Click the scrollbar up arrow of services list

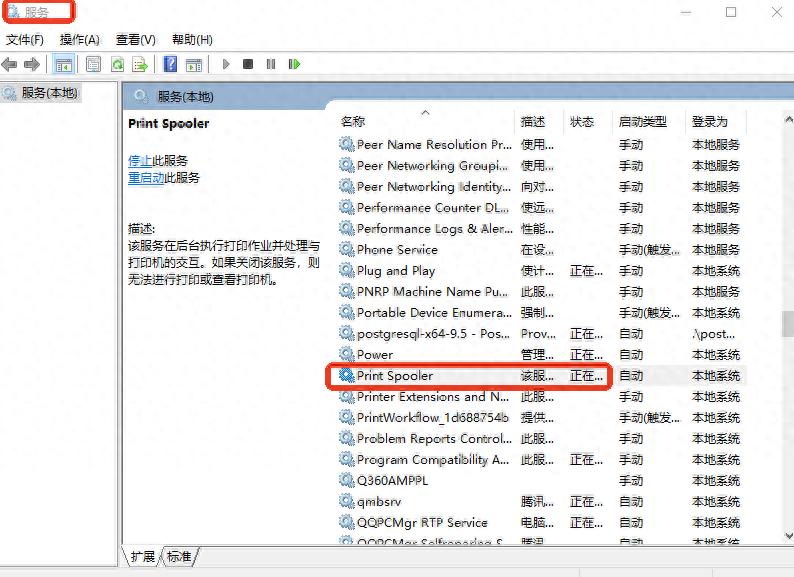[788, 120]
